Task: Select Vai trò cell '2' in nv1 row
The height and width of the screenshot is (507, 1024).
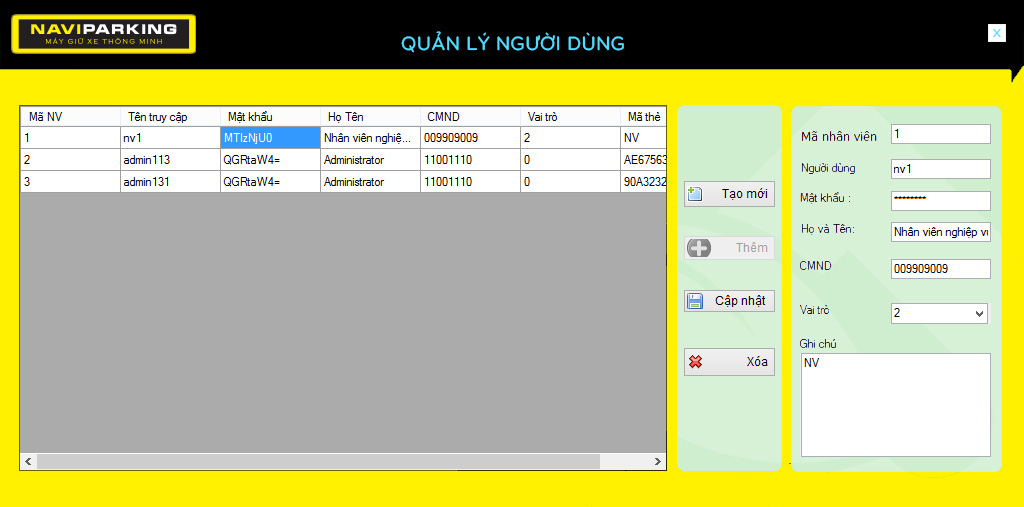Action: (570, 138)
